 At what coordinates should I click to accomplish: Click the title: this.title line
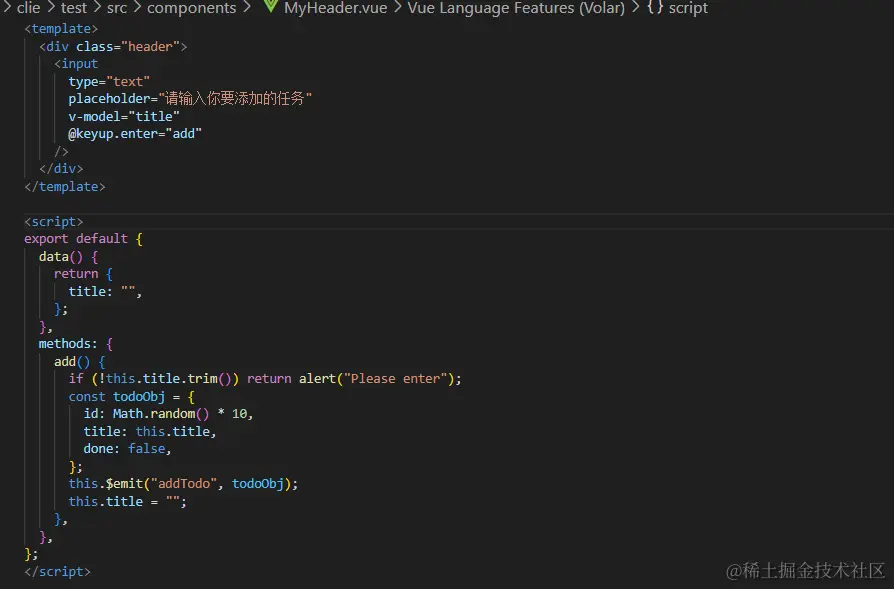pos(150,432)
